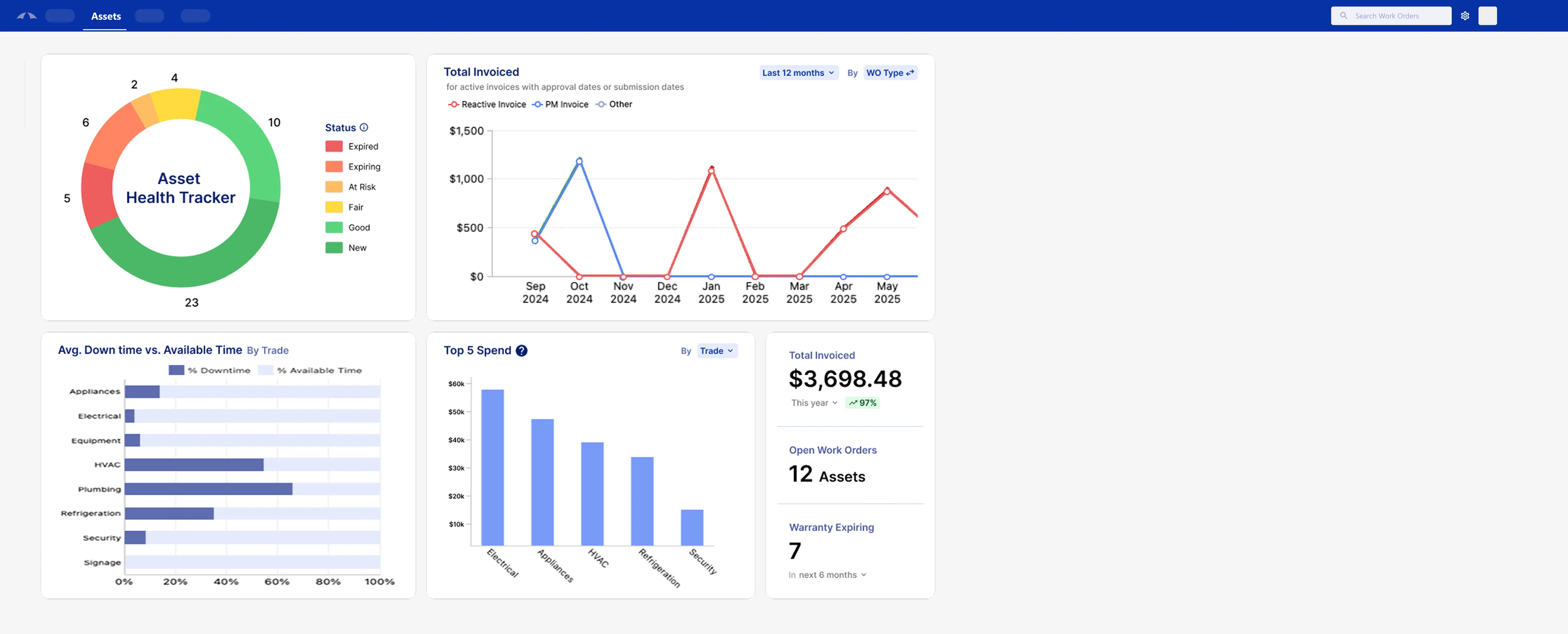Viewport: 1568px width, 634px height.
Task: Click the HVAC downtime bar
Action: (x=194, y=465)
